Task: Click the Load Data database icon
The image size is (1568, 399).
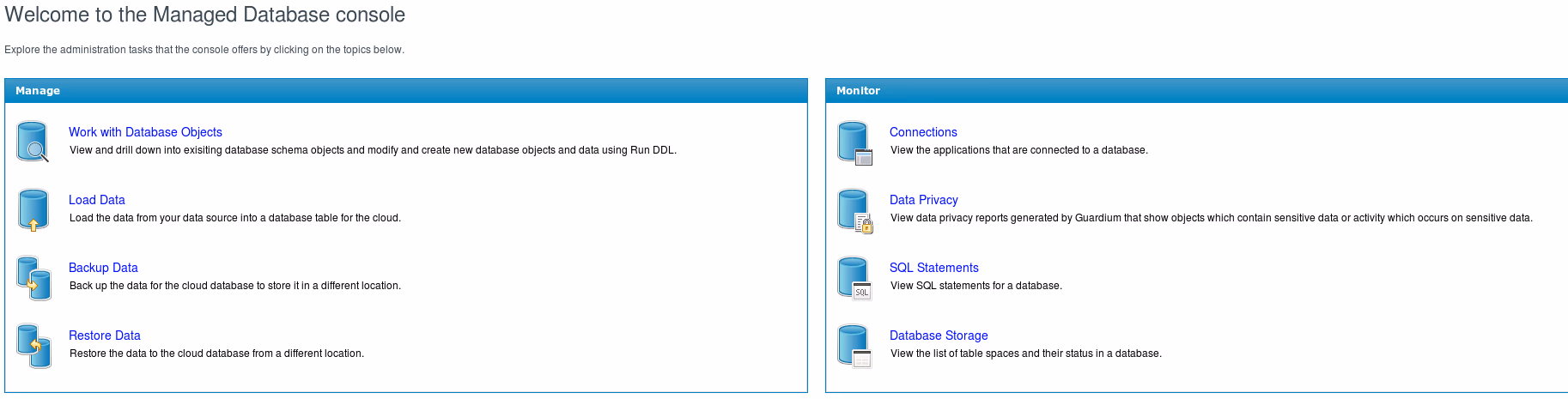Action: [x=33, y=210]
